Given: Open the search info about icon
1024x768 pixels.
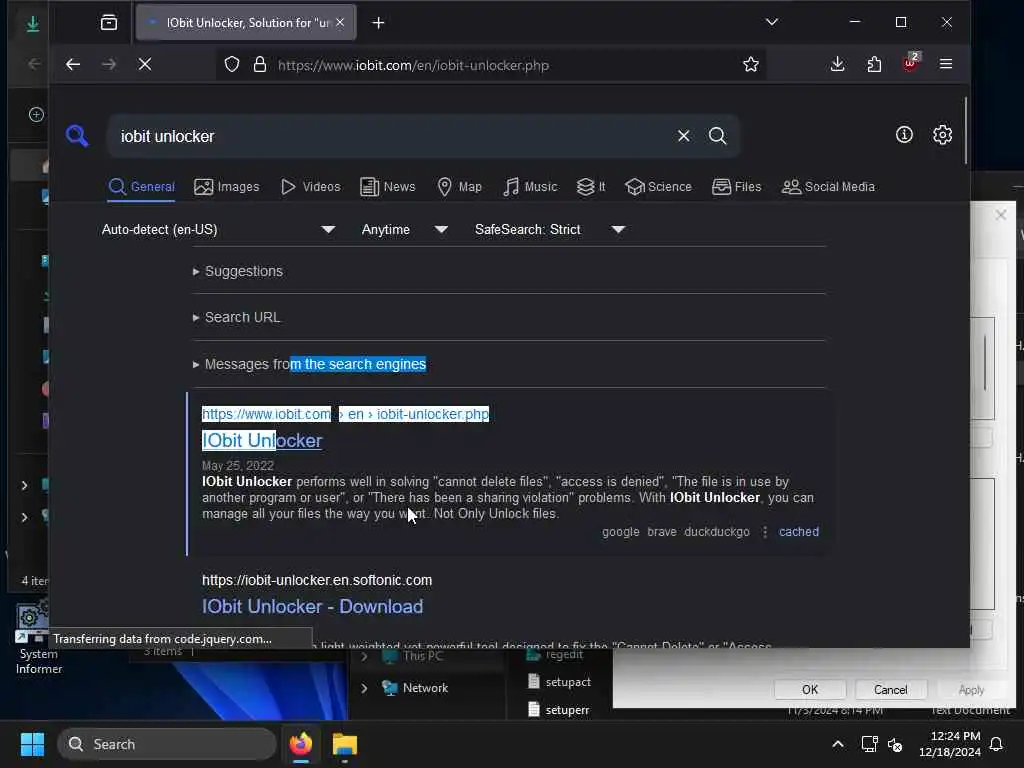Looking at the screenshot, I should (x=904, y=135).
